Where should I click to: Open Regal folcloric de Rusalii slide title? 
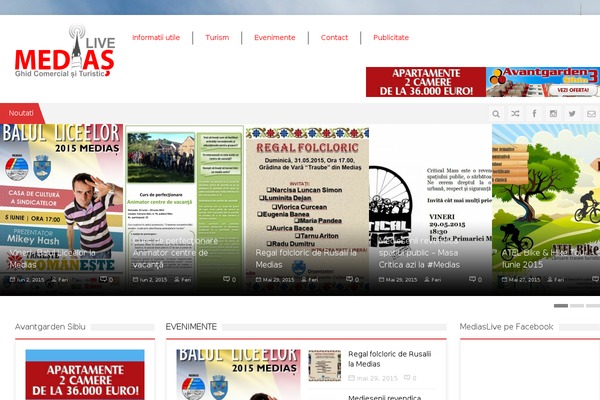306,259
